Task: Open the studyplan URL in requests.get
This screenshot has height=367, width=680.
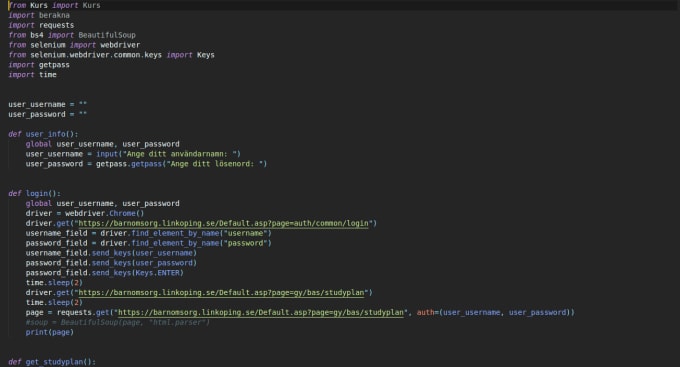Action: (261, 313)
